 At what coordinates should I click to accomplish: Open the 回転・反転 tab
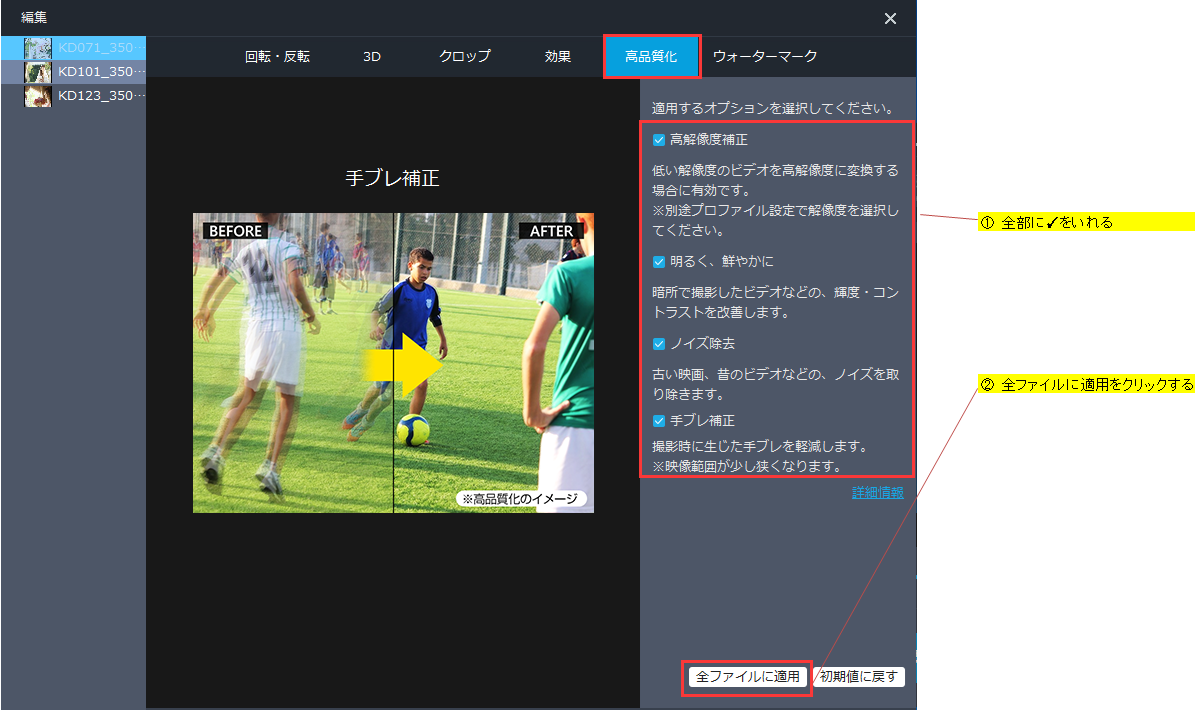point(277,57)
